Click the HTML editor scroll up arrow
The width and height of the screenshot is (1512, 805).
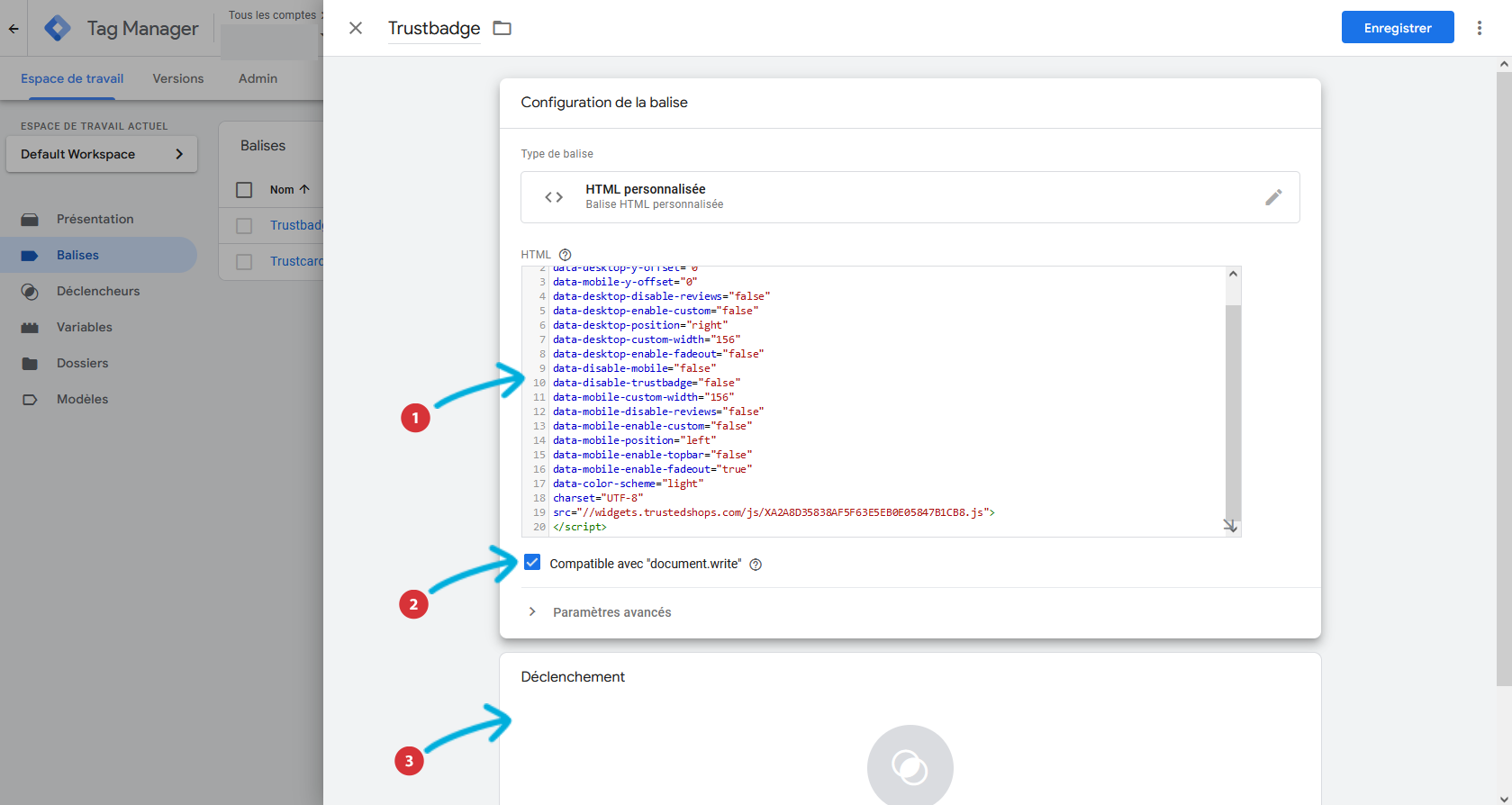(1233, 274)
